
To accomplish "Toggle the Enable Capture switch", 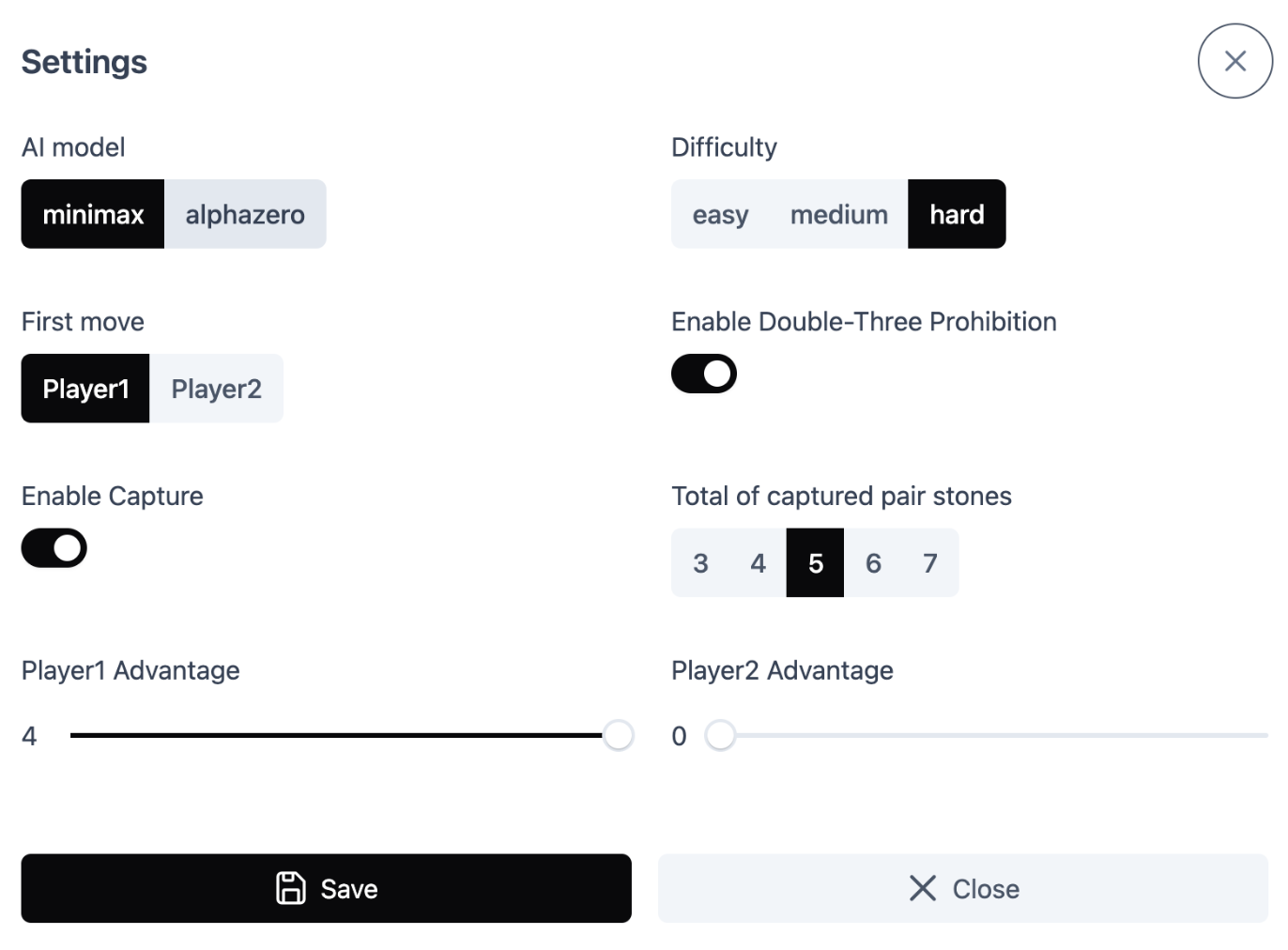I will tap(54, 548).
